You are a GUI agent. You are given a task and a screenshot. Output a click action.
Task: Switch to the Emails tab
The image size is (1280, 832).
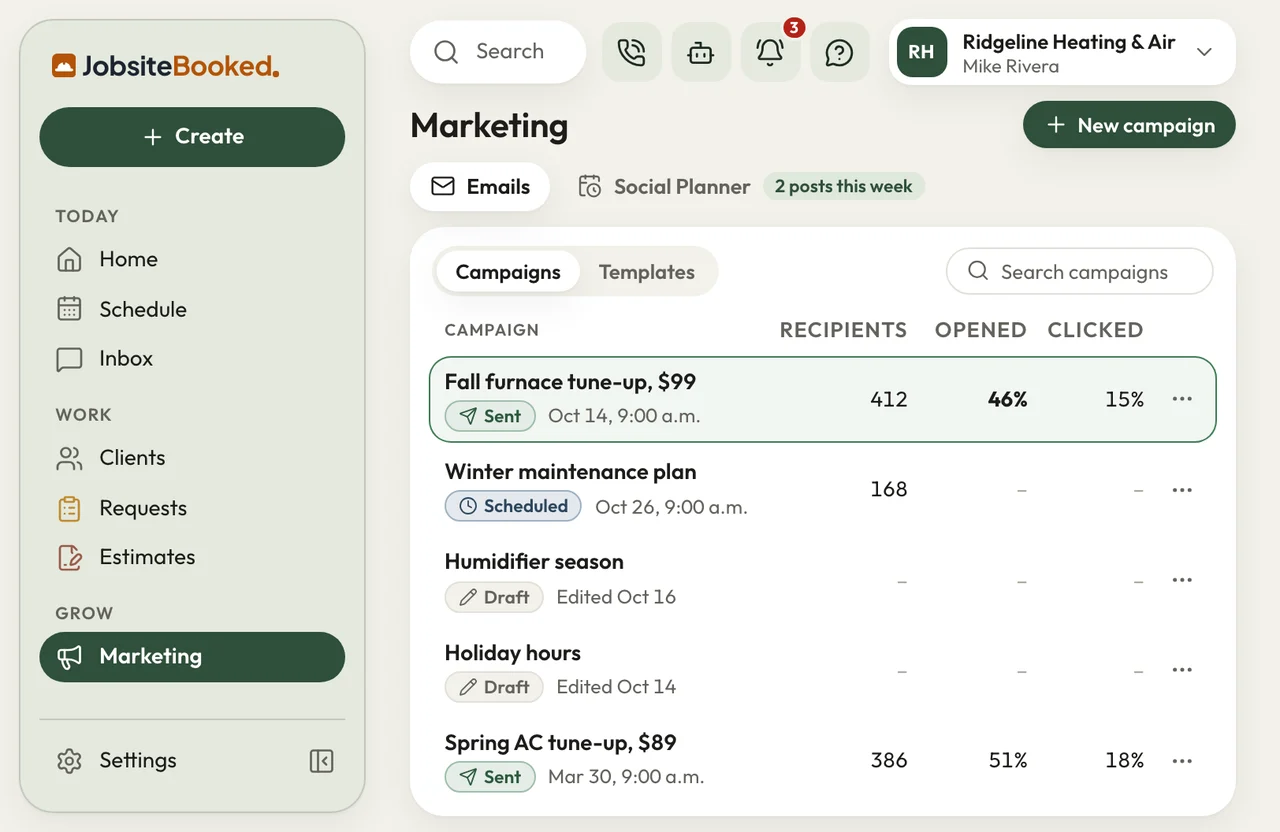tap(480, 187)
